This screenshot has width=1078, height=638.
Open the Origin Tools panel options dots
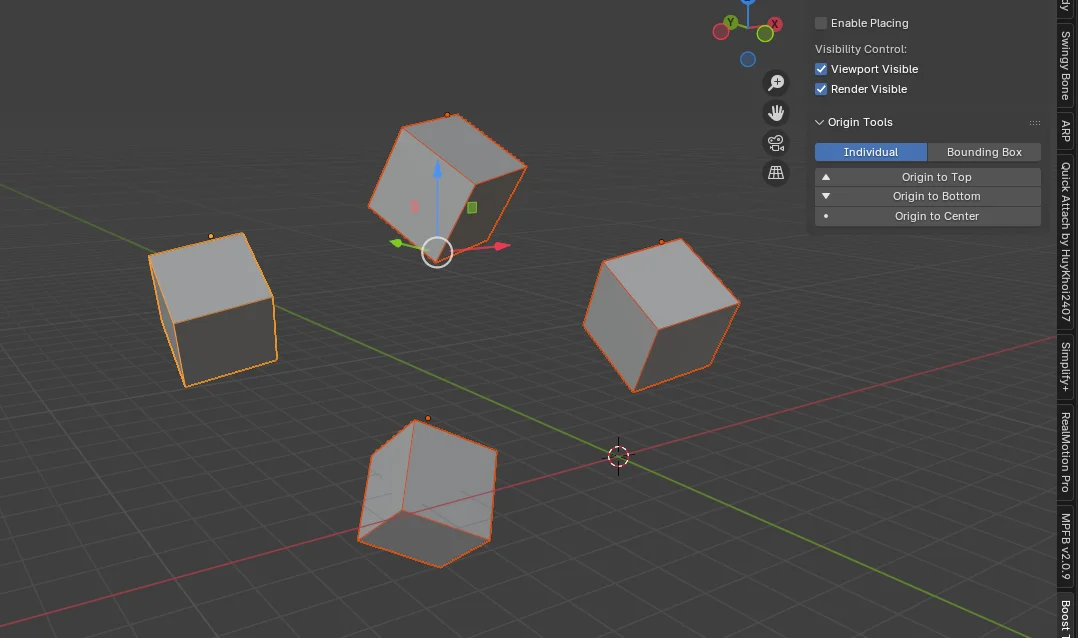[x=1035, y=121]
